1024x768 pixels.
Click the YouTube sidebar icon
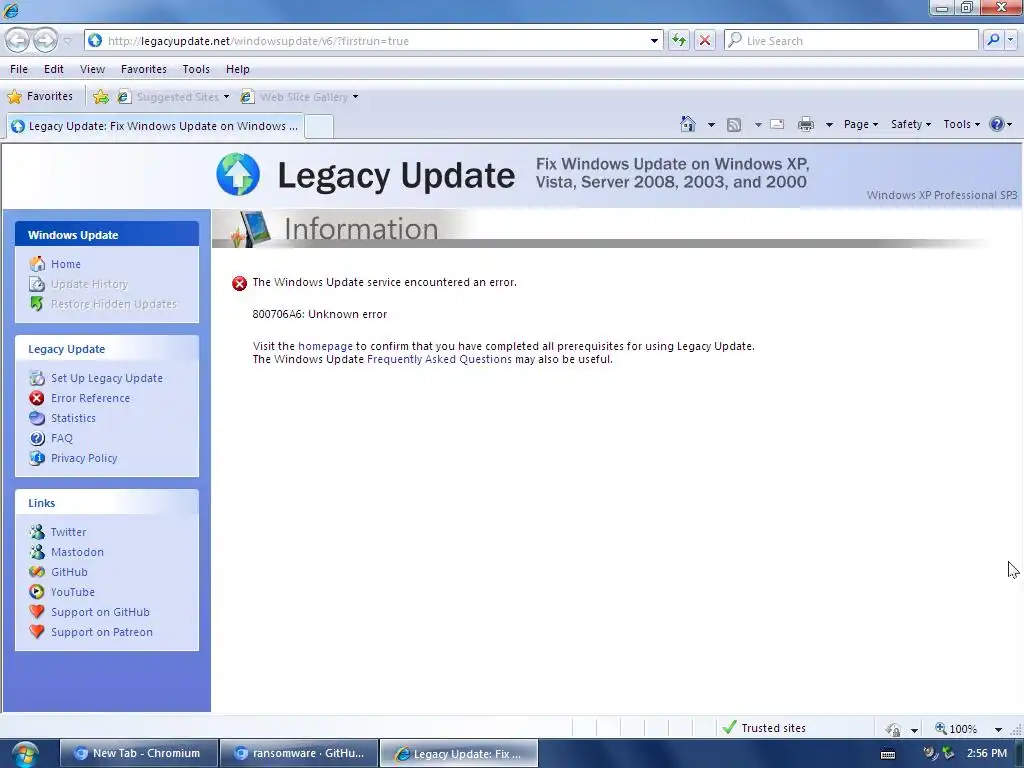37,592
